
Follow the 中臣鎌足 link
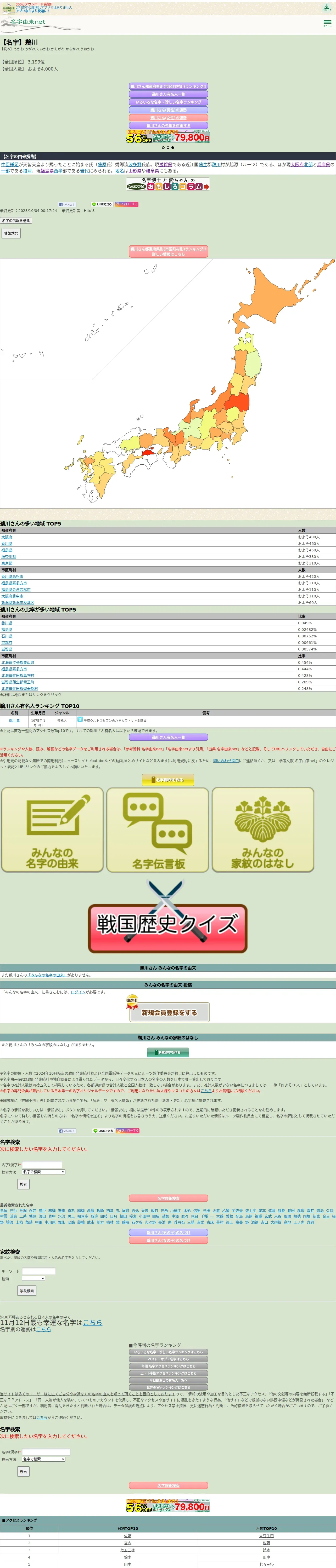click(9, 165)
